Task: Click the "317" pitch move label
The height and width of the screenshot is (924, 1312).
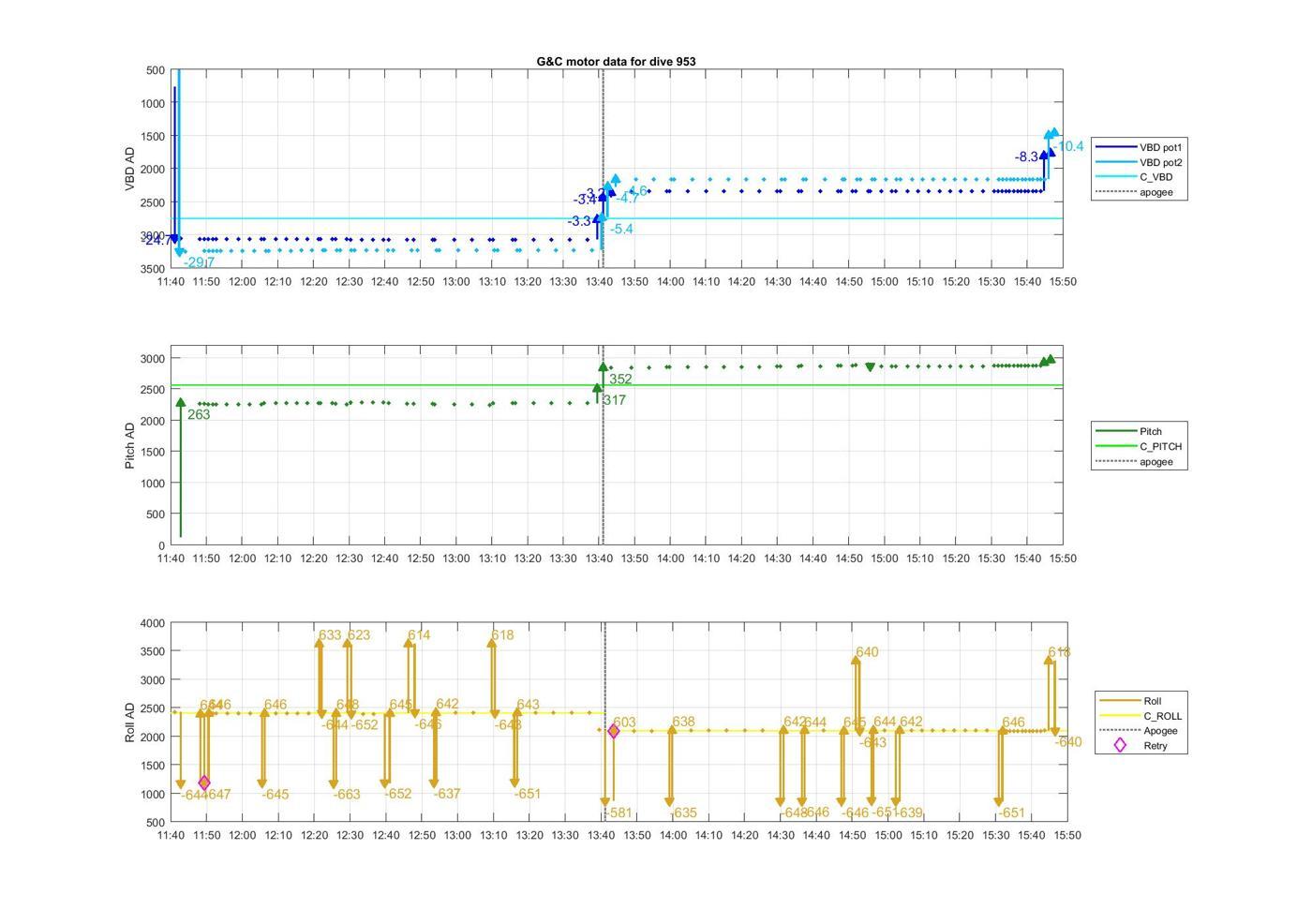Action: point(615,400)
